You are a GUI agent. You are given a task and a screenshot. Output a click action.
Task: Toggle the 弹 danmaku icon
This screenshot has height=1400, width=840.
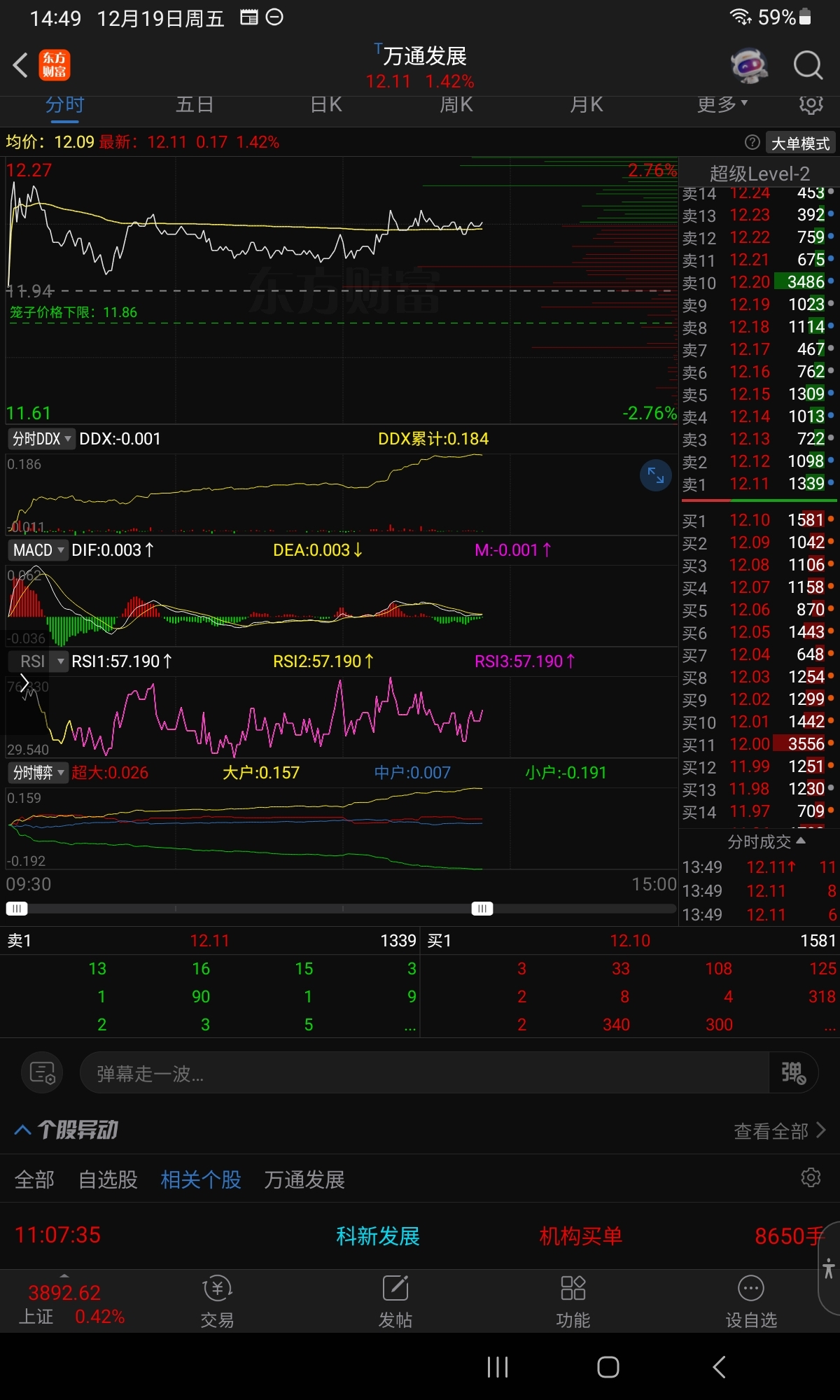point(793,1072)
